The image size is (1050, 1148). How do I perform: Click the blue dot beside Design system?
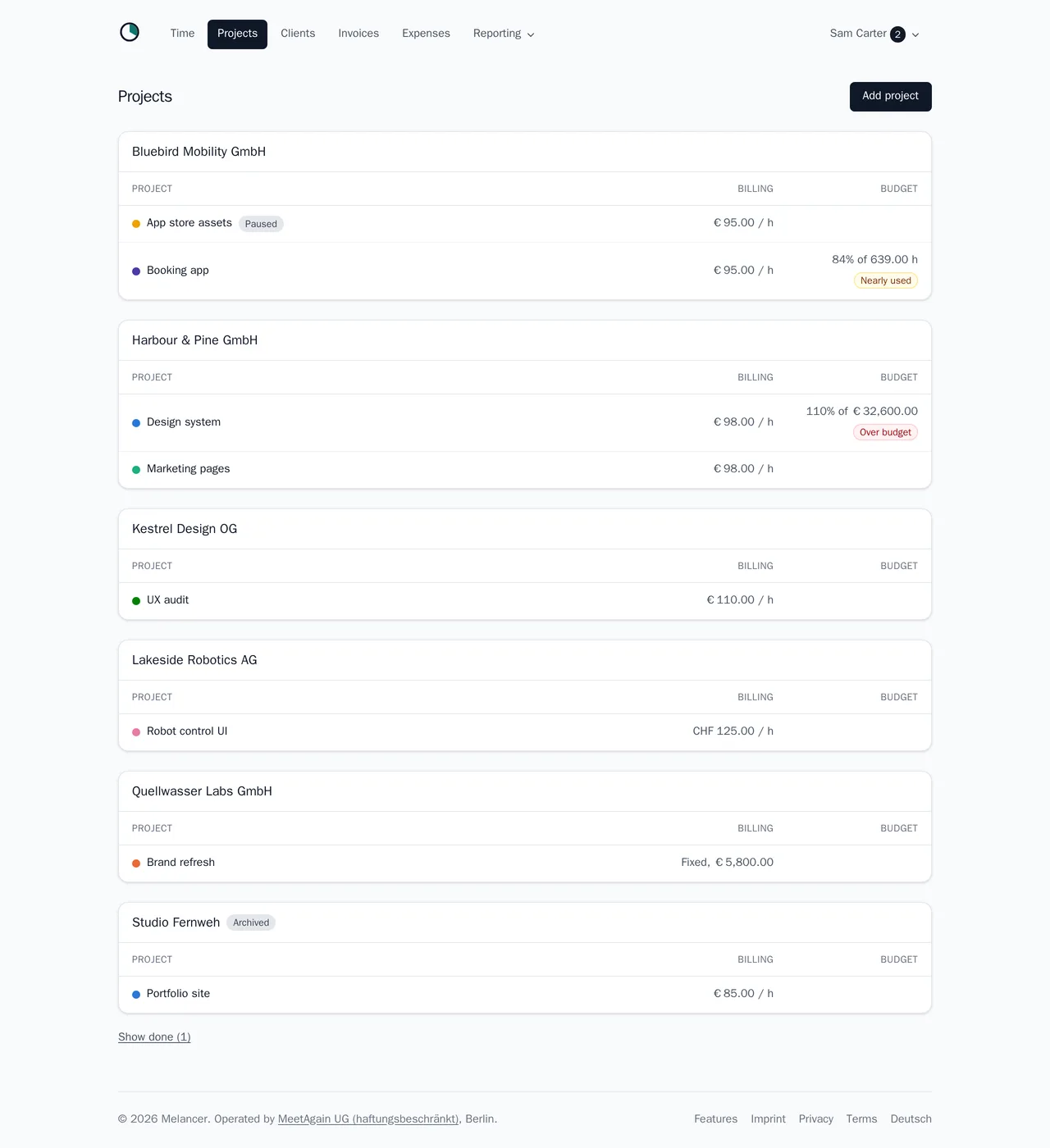[136, 423]
